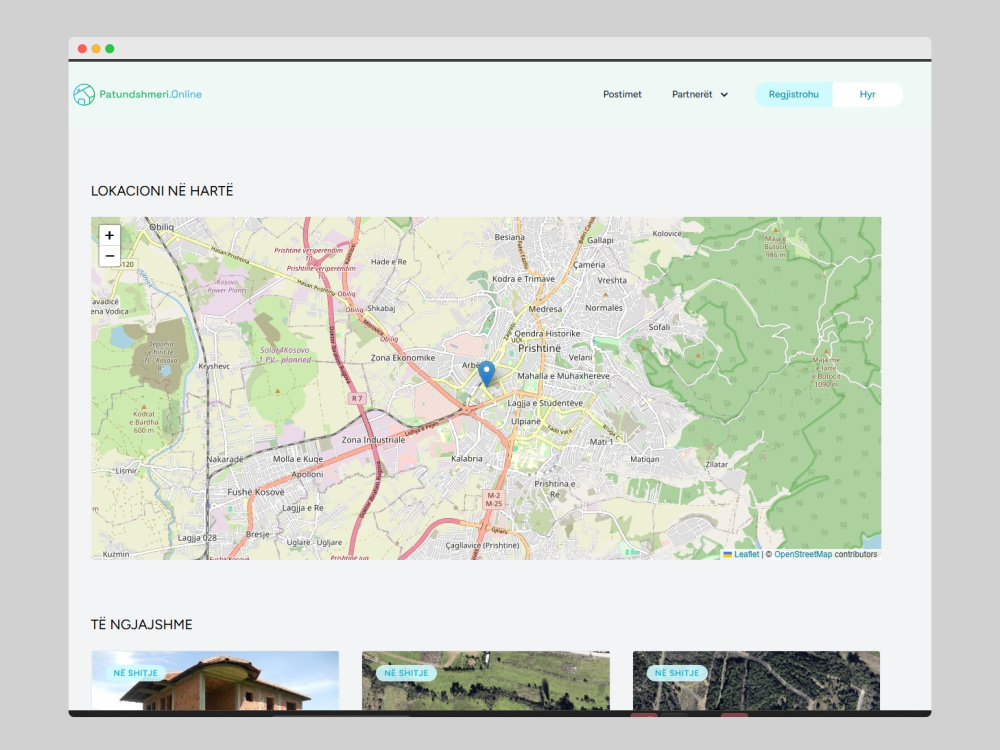Zoom out on the map with minus button
Viewport: 1000px width, 750px height.
110,256
